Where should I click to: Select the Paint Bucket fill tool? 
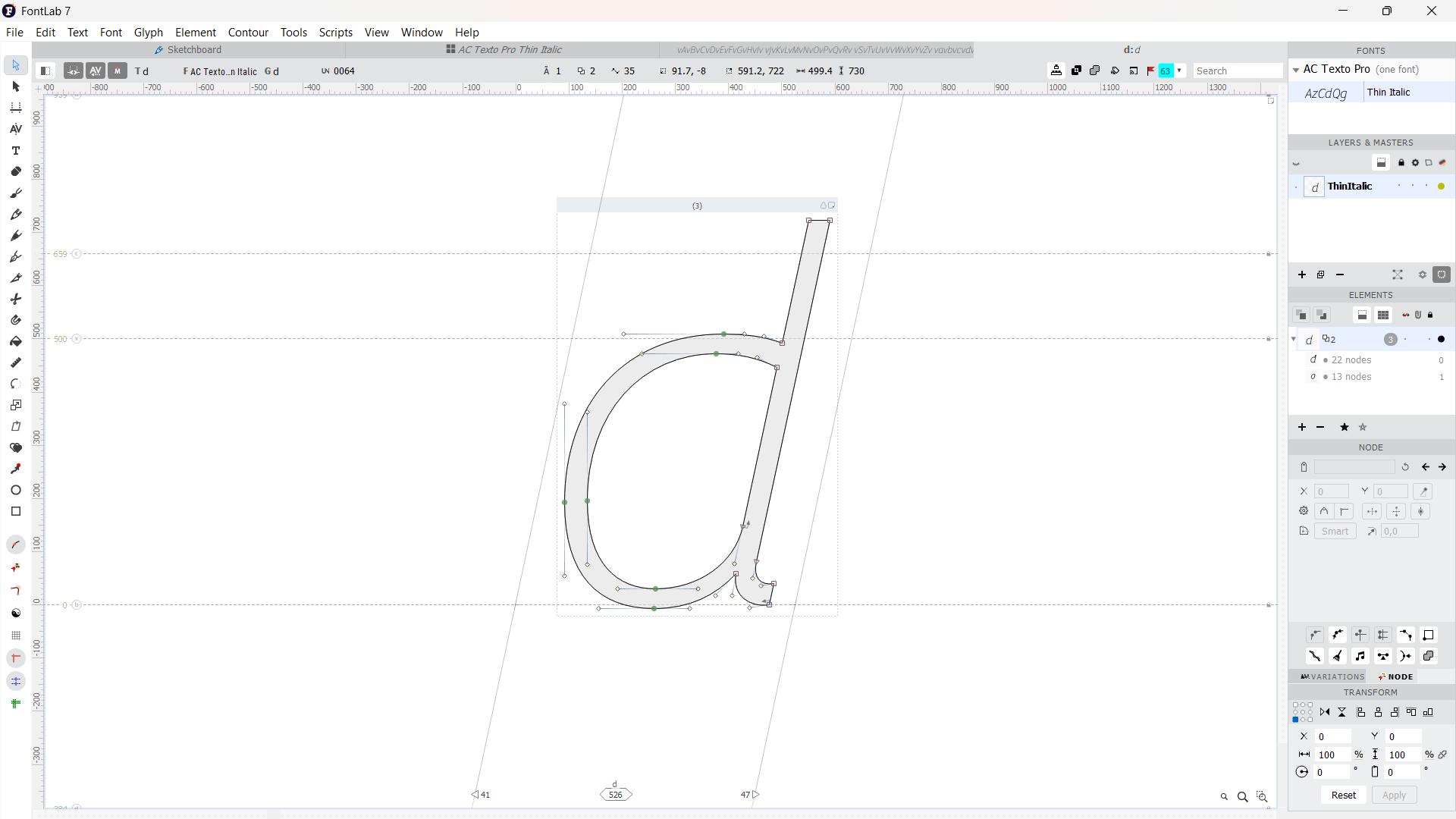[15, 342]
